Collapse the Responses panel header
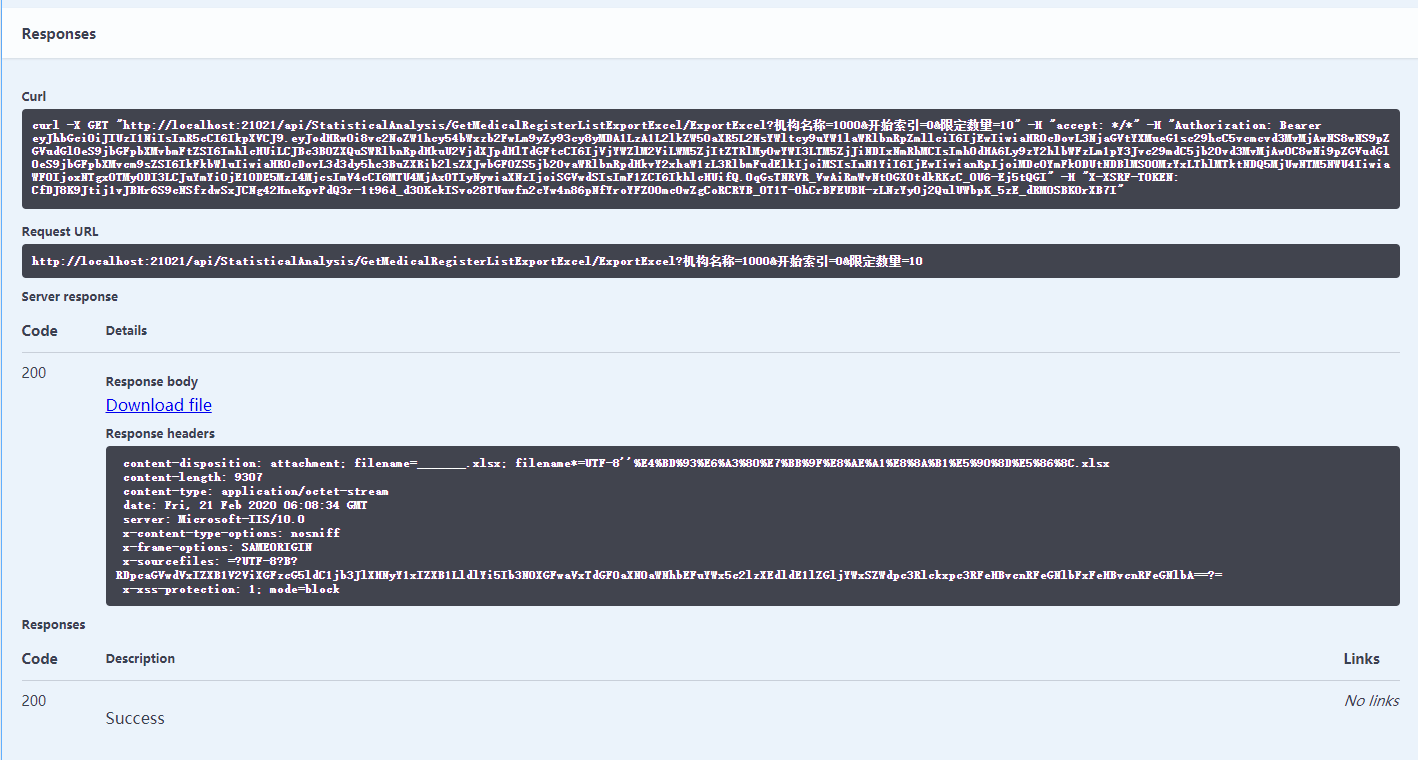 (57, 33)
